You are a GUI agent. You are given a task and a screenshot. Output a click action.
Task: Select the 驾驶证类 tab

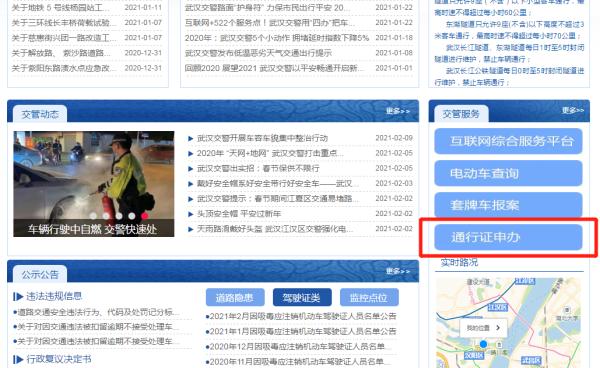pyautogui.click(x=302, y=298)
